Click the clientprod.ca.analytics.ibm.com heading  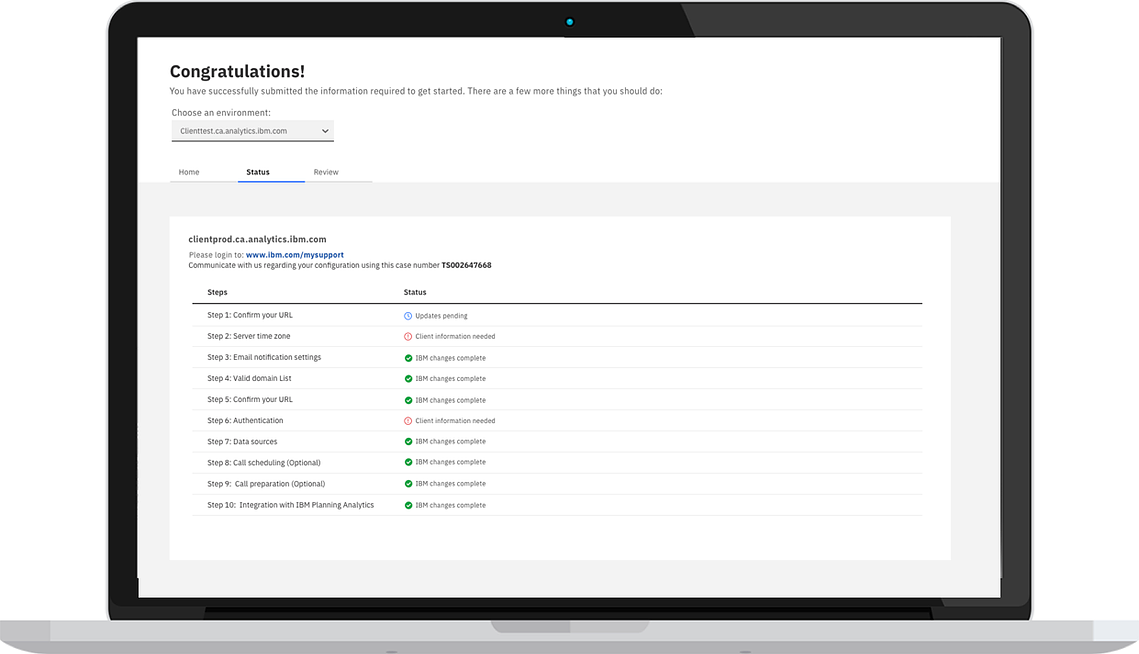257,239
